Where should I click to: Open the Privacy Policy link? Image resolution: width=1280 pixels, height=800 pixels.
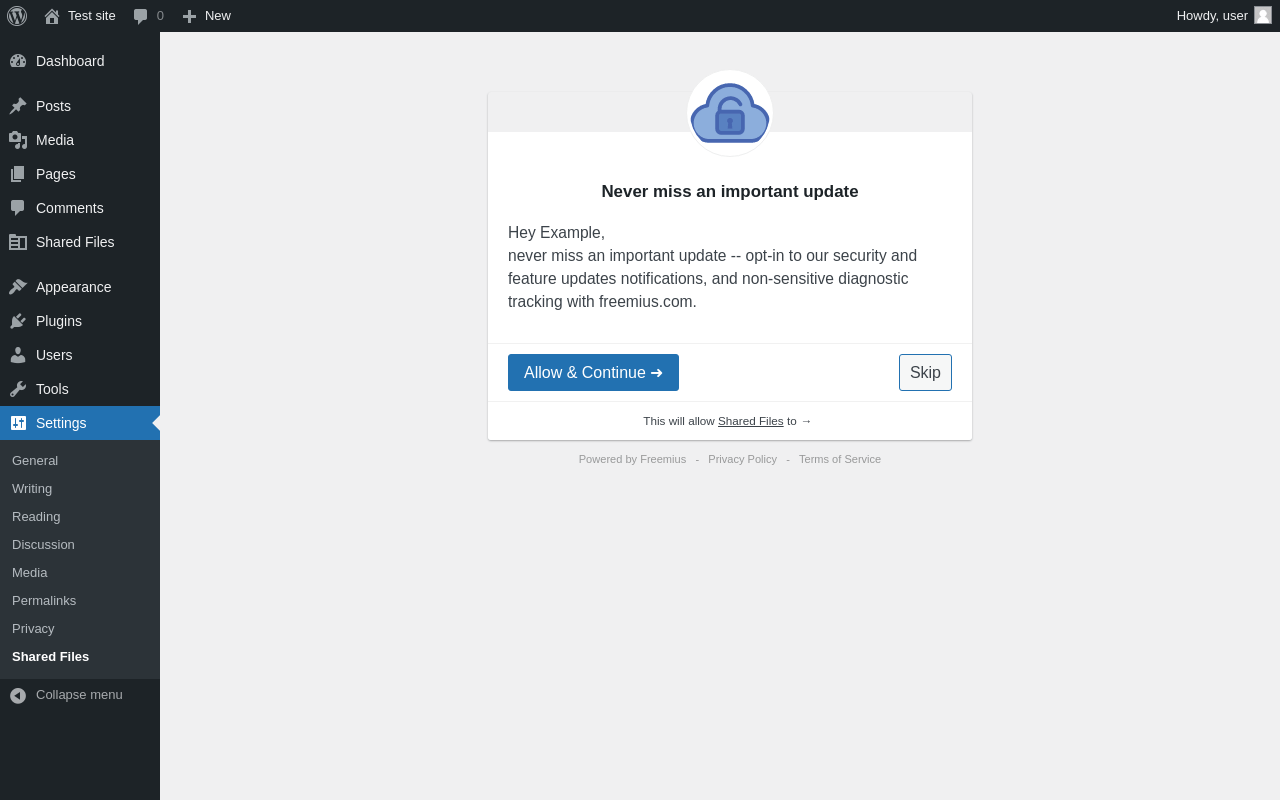(742, 459)
